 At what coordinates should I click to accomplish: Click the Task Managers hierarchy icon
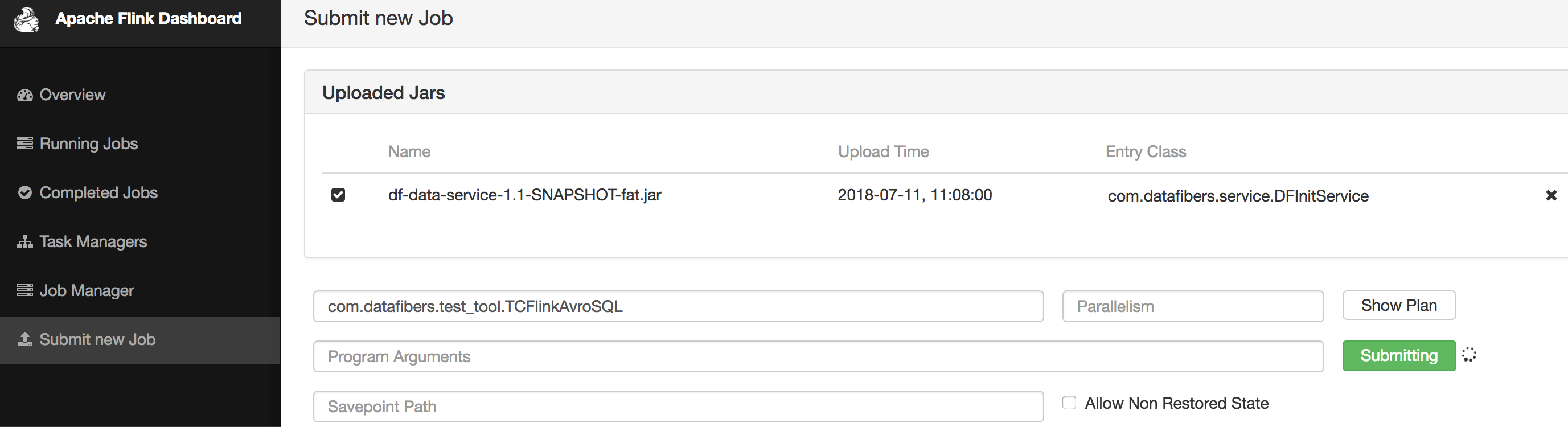[x=25, y=242]
